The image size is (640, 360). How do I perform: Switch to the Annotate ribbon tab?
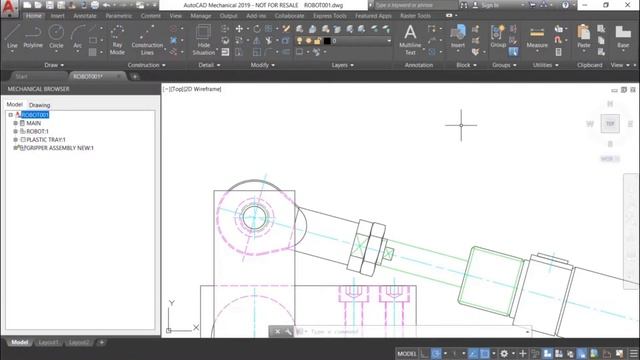[85, 16]
